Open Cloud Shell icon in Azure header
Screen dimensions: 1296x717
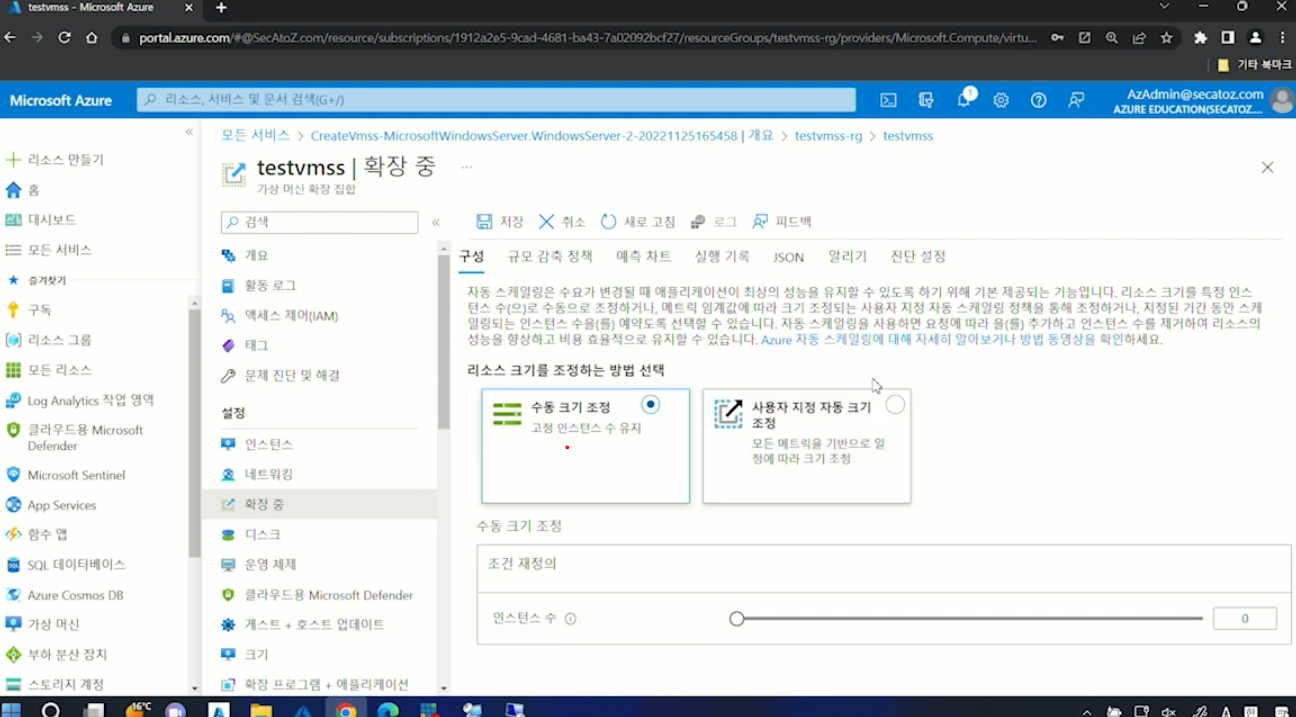pos(888,100)
